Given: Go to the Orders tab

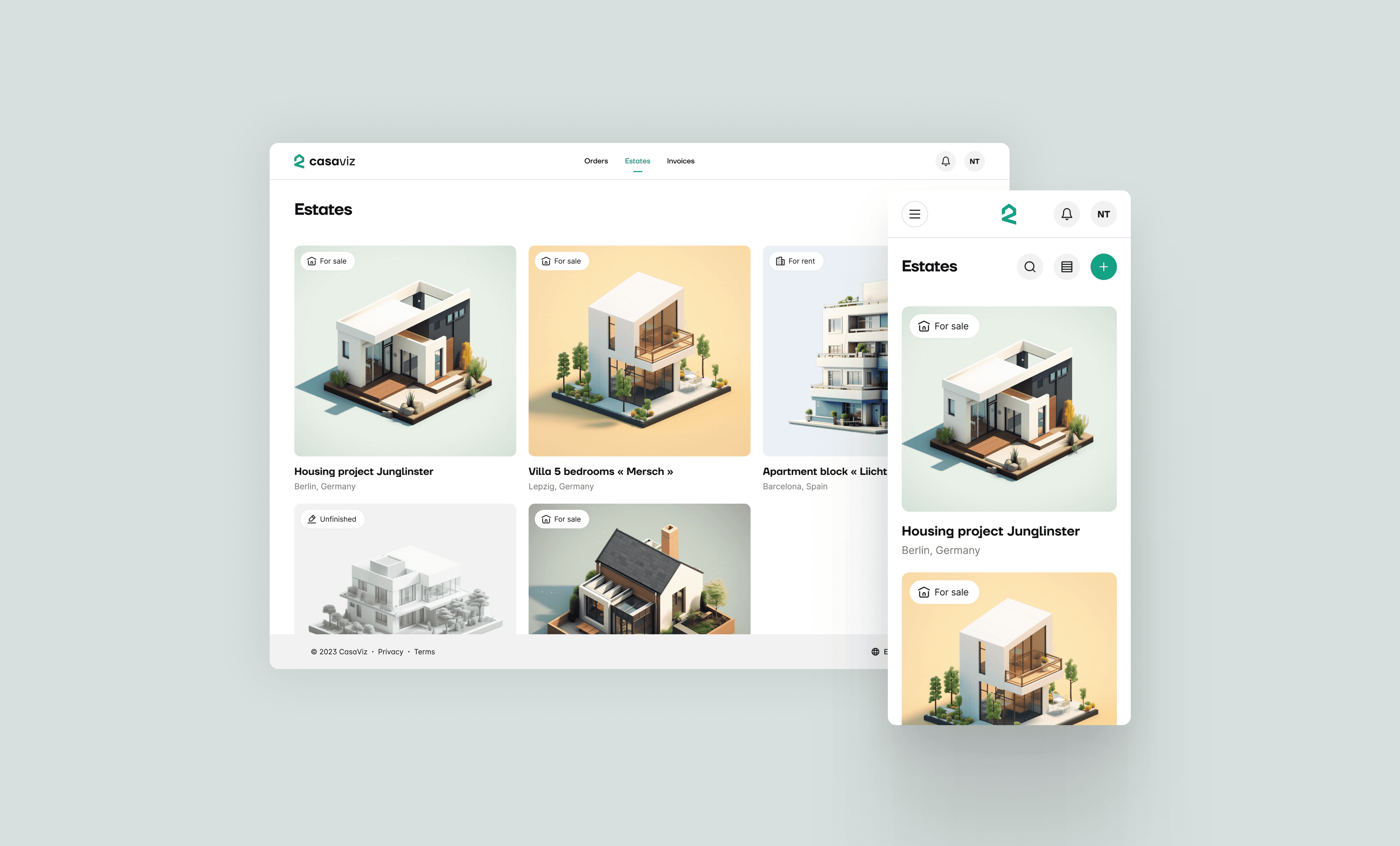Looking at the screenshot, I should (x=595, y=161).
